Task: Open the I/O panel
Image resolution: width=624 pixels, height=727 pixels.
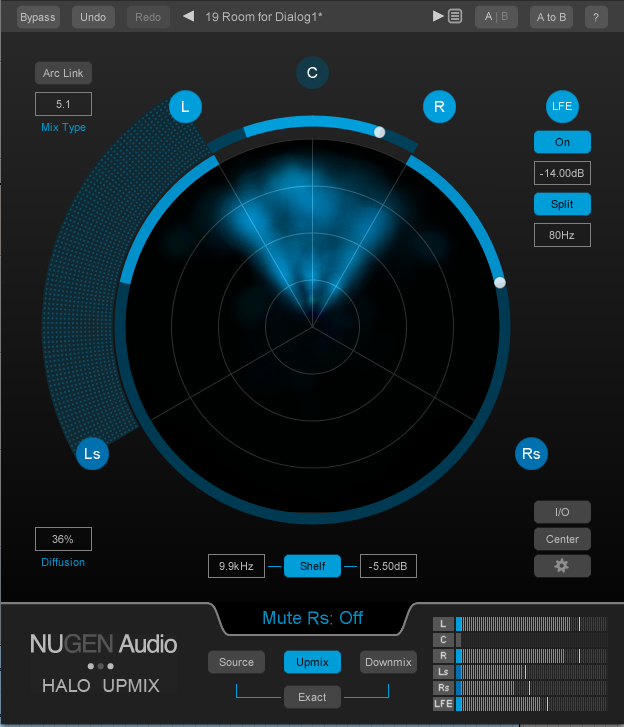Action: (562, 512)
